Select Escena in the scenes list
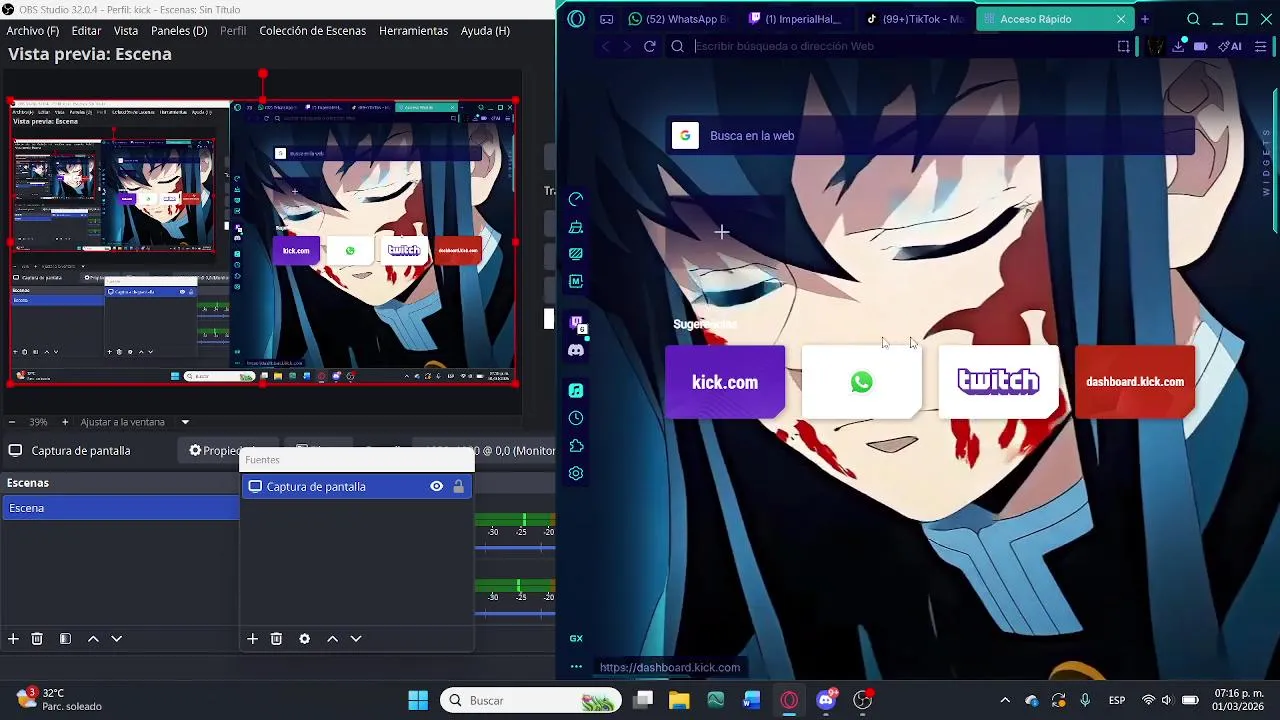 [120, 508]
